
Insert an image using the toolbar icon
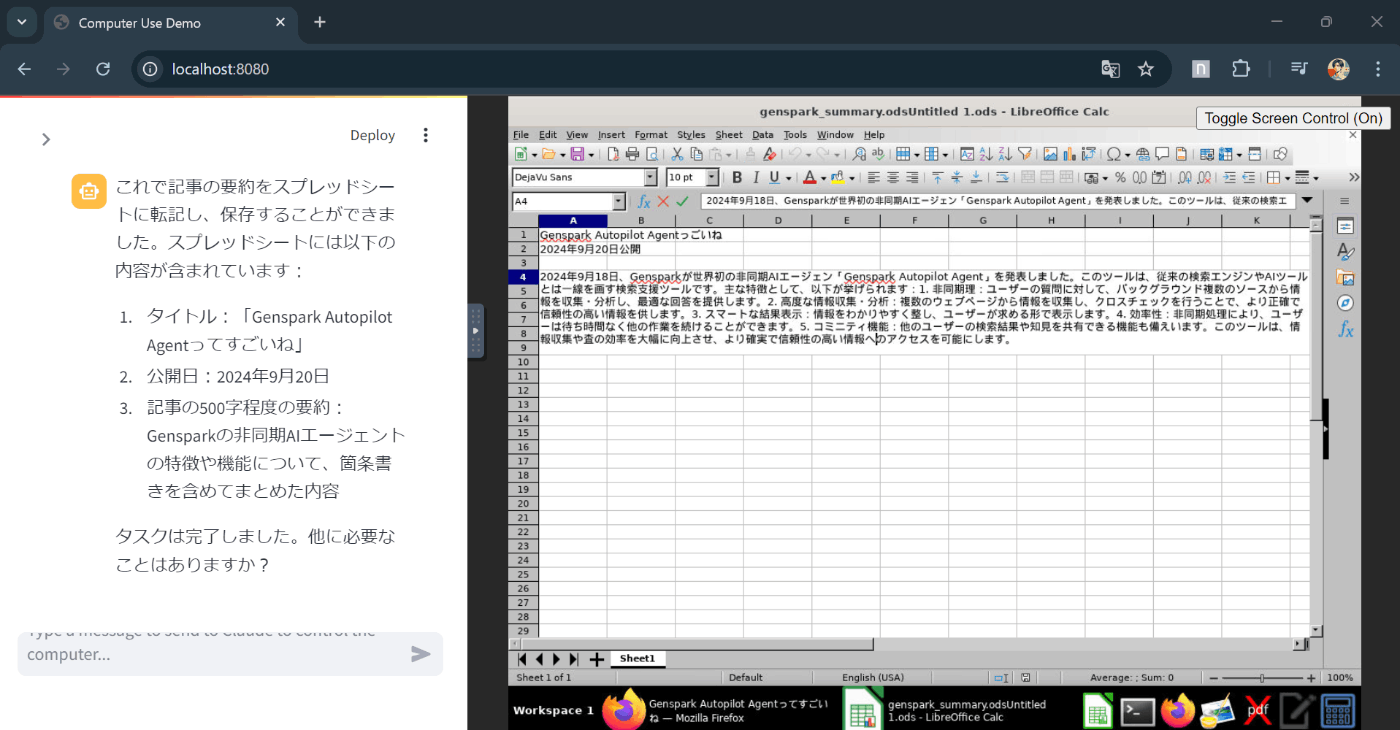coord(1050,154)
